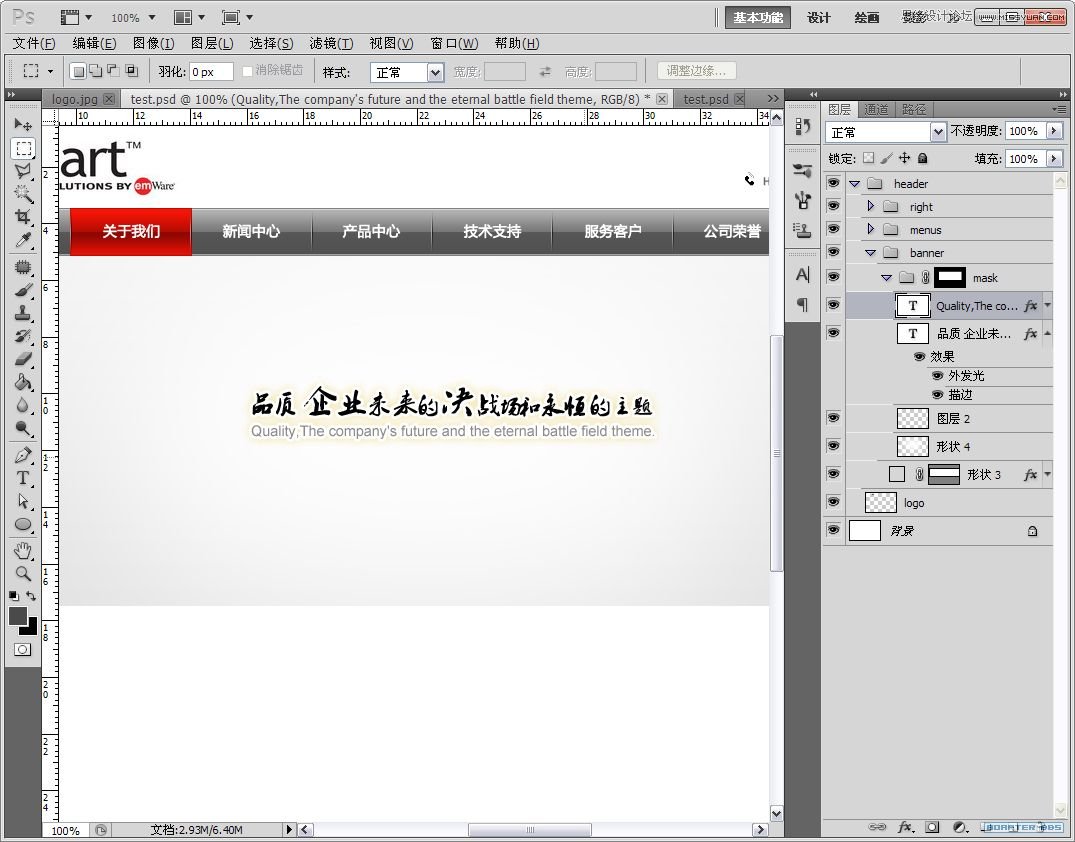Click the background color swatch
This screenshot has height=842, width=1075.
32,628
